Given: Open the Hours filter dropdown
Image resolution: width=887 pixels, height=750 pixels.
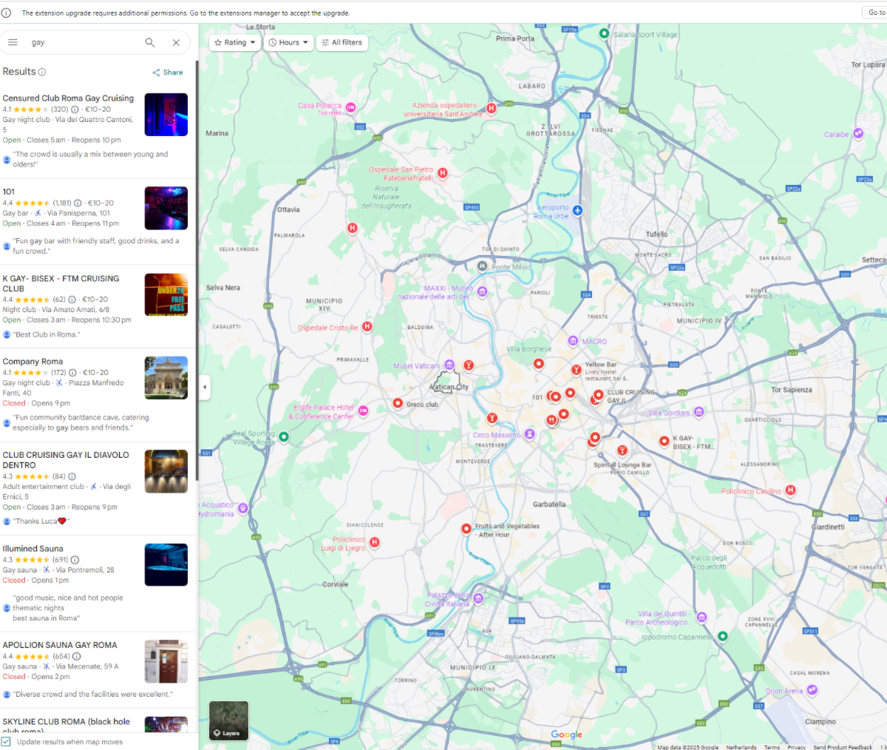Looking at the screenshot, I should [x=289, y=42].
